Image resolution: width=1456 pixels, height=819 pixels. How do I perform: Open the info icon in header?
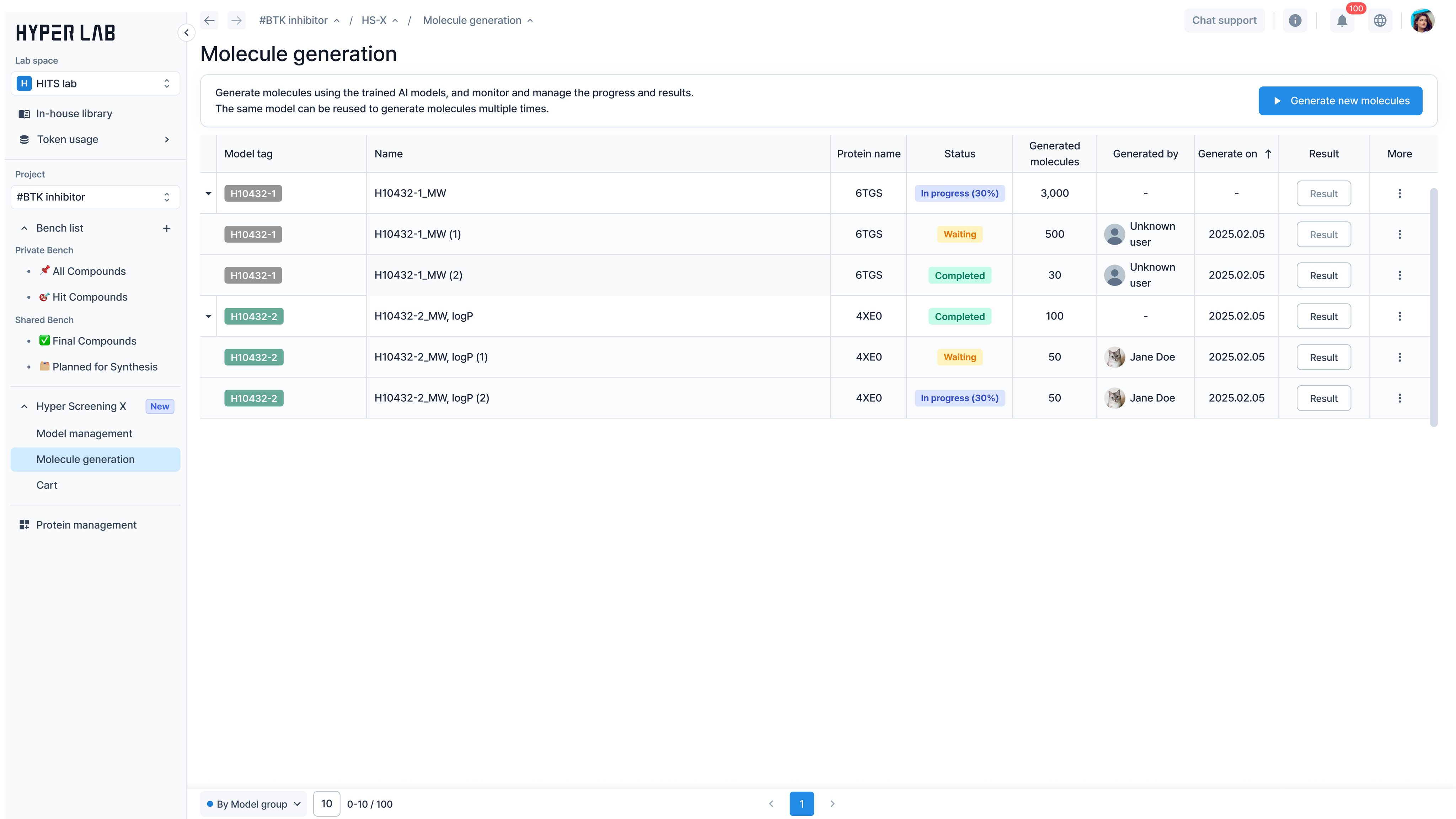point(1295,21)
